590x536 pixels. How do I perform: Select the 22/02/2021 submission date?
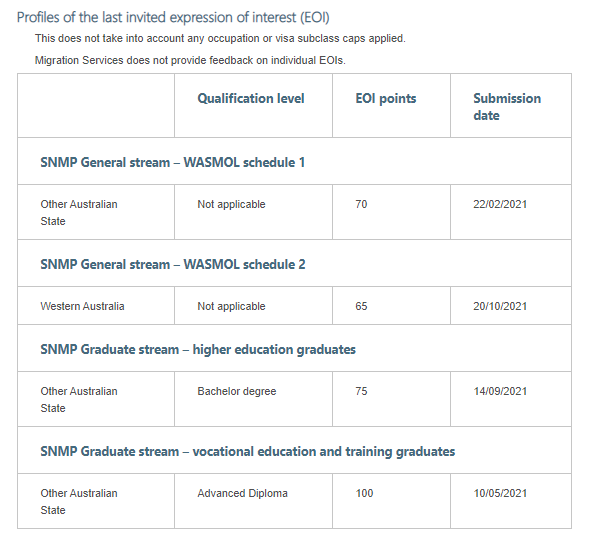500,204
